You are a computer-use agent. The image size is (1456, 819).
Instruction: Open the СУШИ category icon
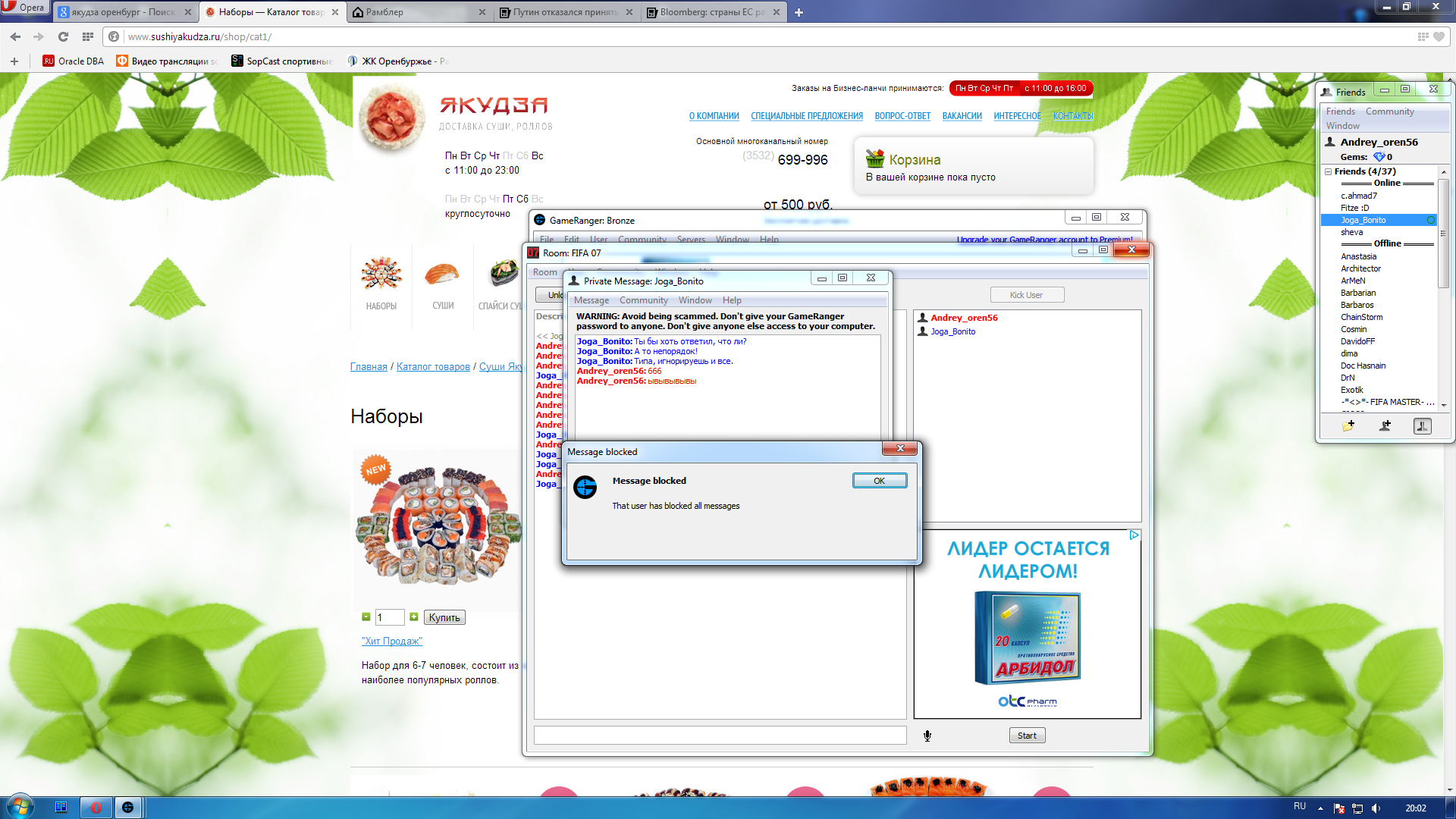click(443, 275)
